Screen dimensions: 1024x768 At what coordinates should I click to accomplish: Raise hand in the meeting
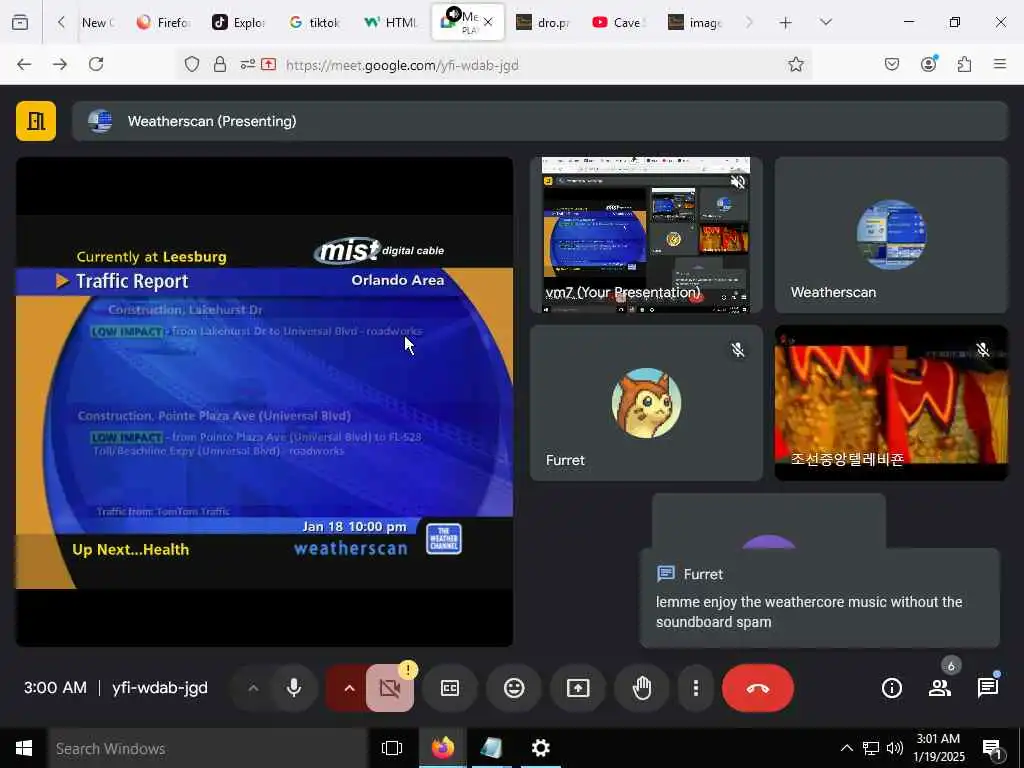642,688
